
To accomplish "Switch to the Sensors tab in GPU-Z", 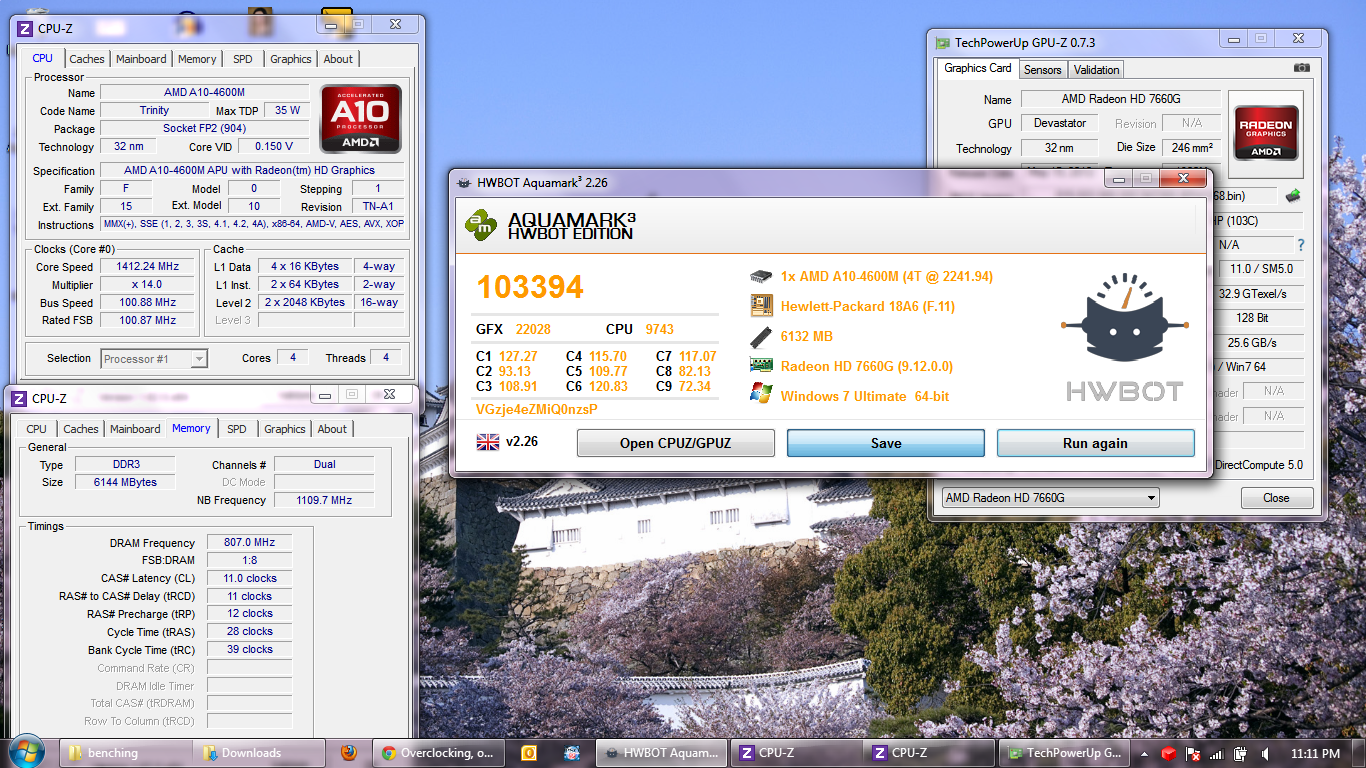I will pos(1042,69).
